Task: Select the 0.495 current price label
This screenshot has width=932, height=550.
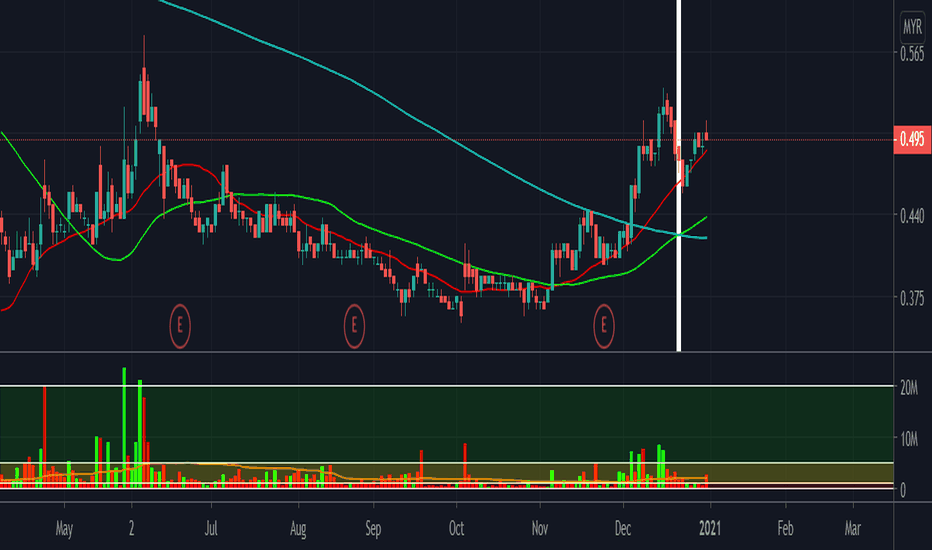Action: 912,140
